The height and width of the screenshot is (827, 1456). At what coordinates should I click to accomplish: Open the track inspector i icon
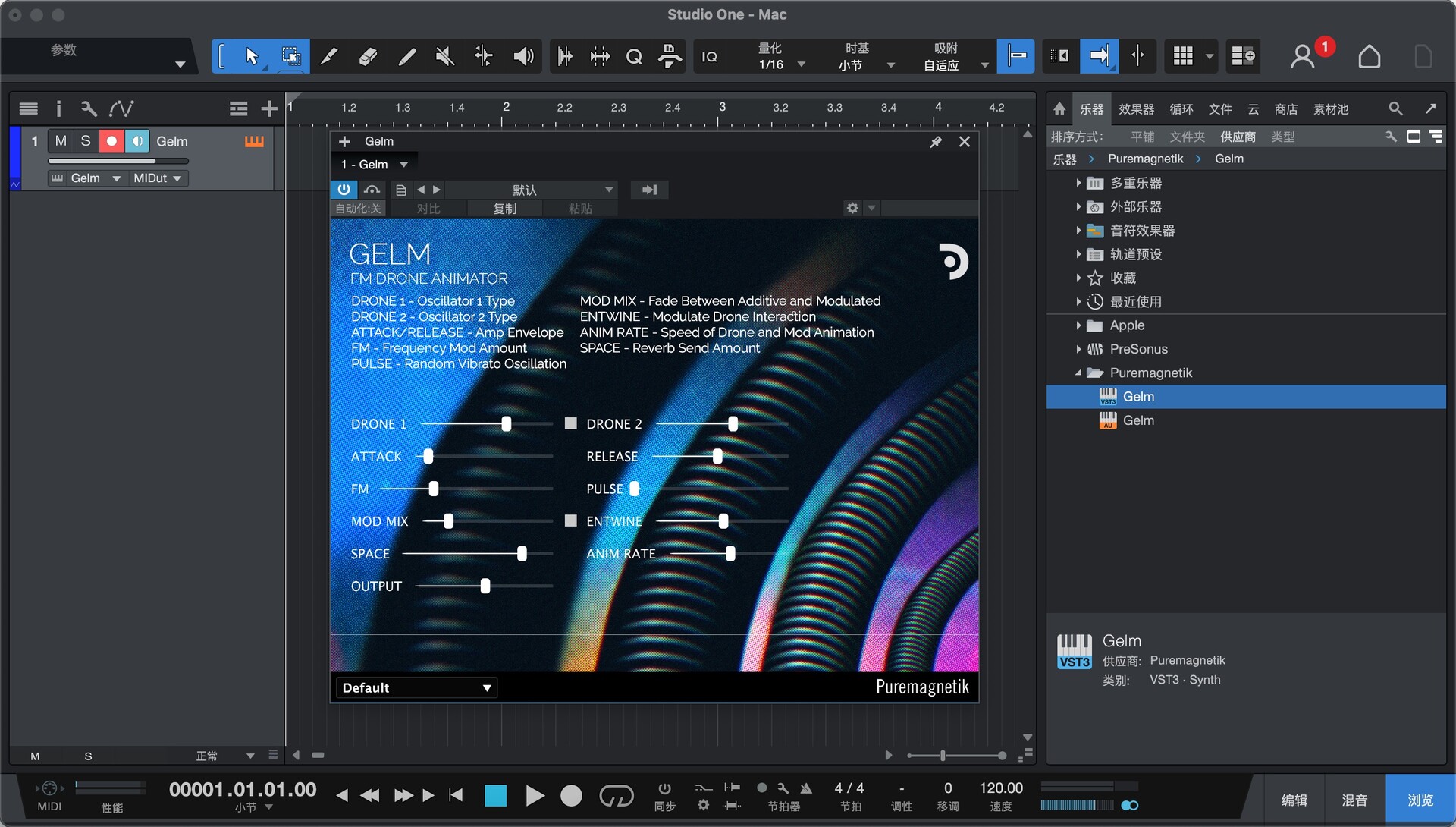58,108
